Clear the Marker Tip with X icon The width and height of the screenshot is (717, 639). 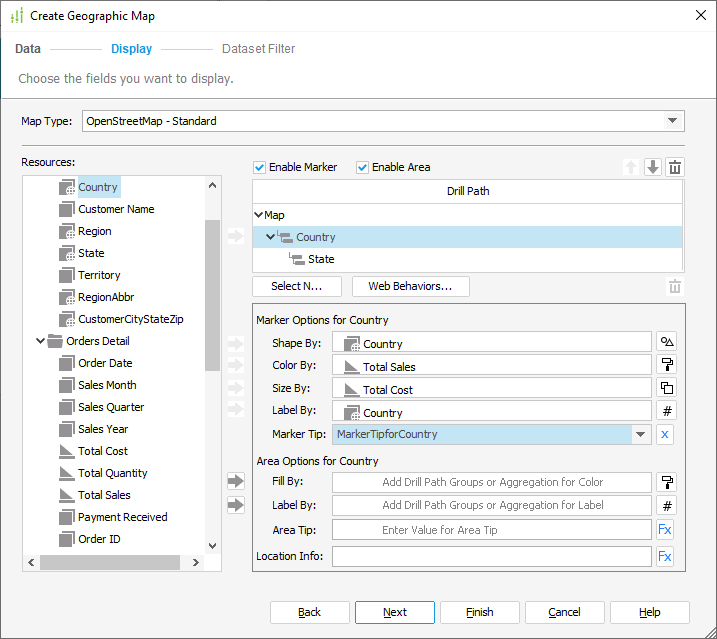click(x=667, y=435)
